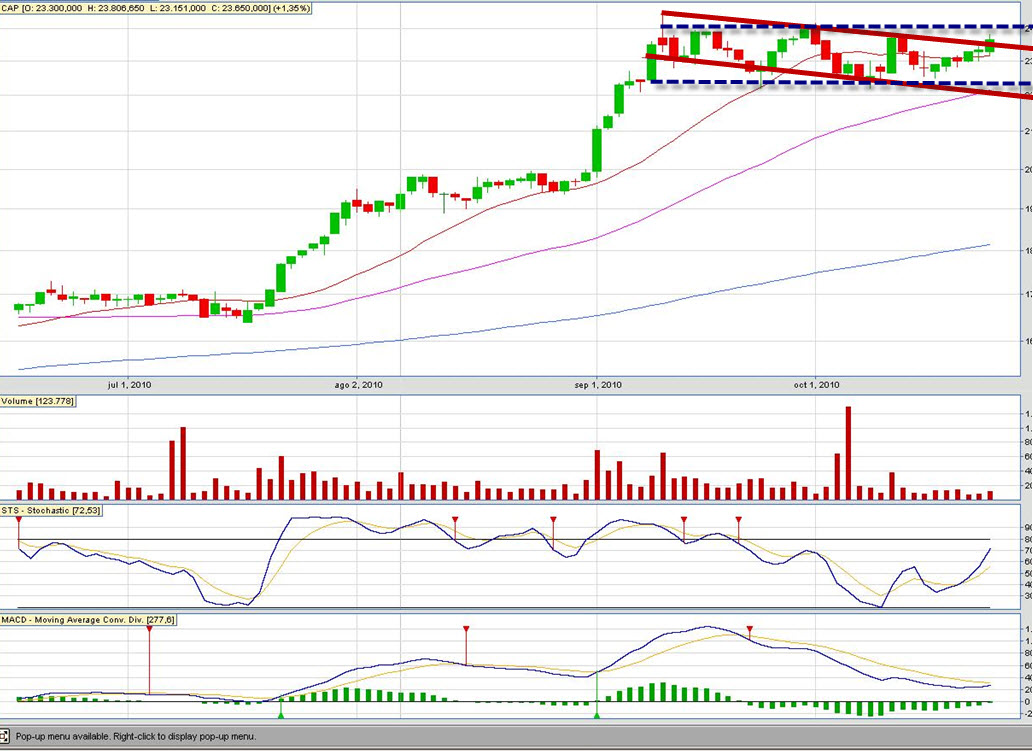This screenshot has height=751, width=1033.
Task: Click the MACD - Moving Average Conv. Div. label
Action: click(x=88, y=620)
